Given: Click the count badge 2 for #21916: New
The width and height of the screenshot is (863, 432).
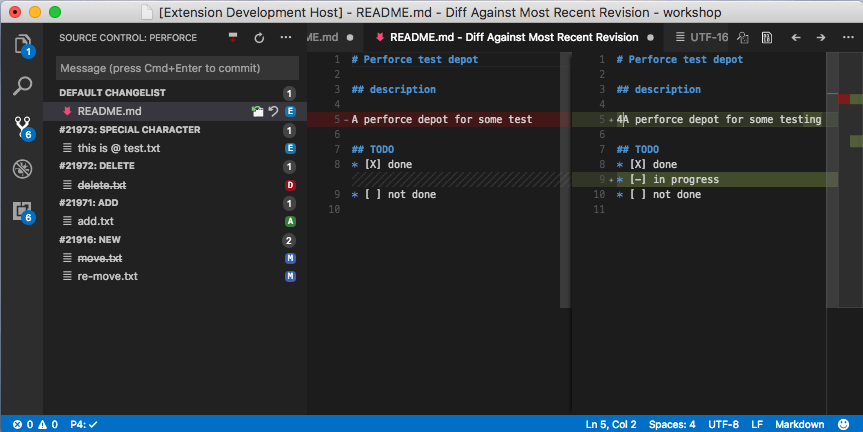Looking at the screenshot, I should (x=289, y=240).
